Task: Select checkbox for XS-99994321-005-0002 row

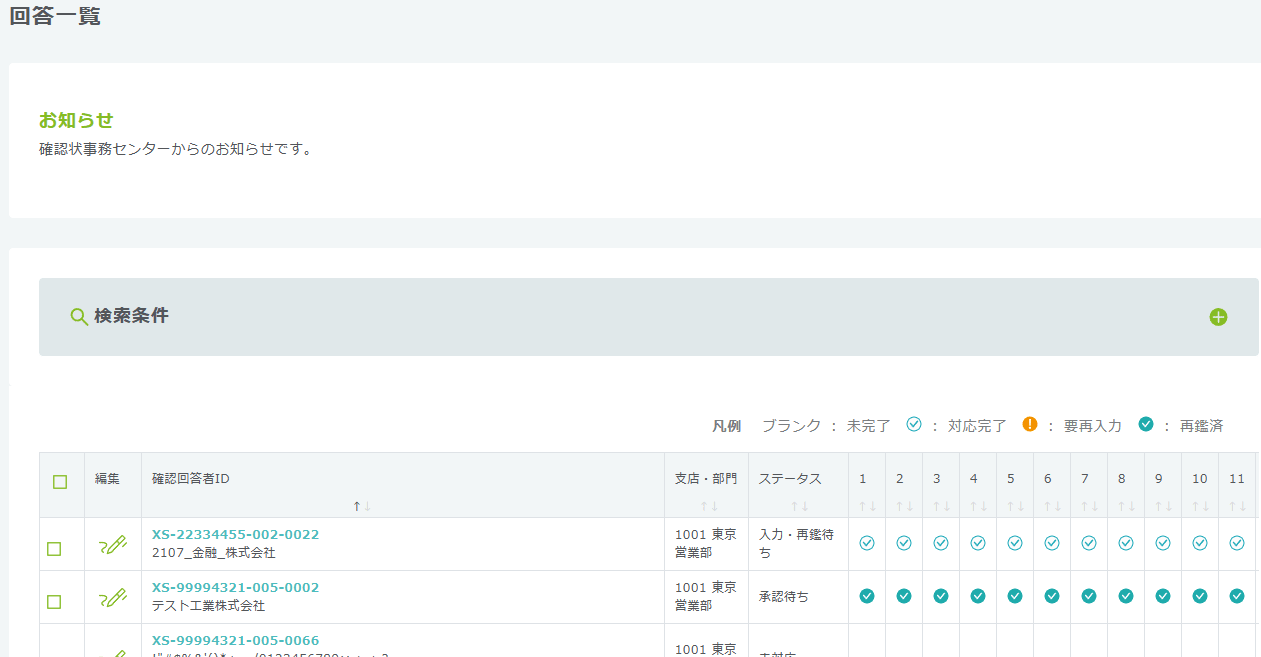Action: pos(54,602)
